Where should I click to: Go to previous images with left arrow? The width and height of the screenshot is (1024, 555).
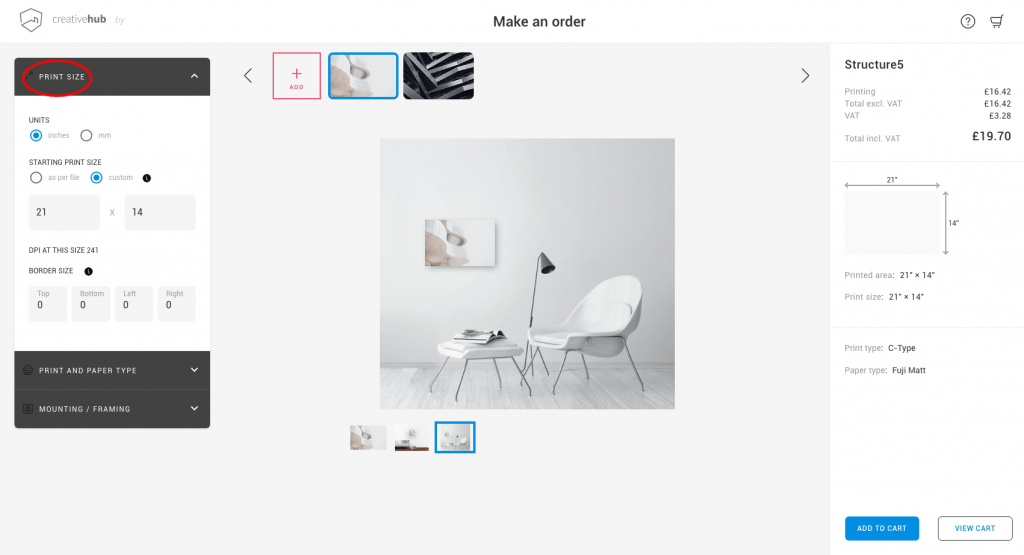(x=248, y=76)
